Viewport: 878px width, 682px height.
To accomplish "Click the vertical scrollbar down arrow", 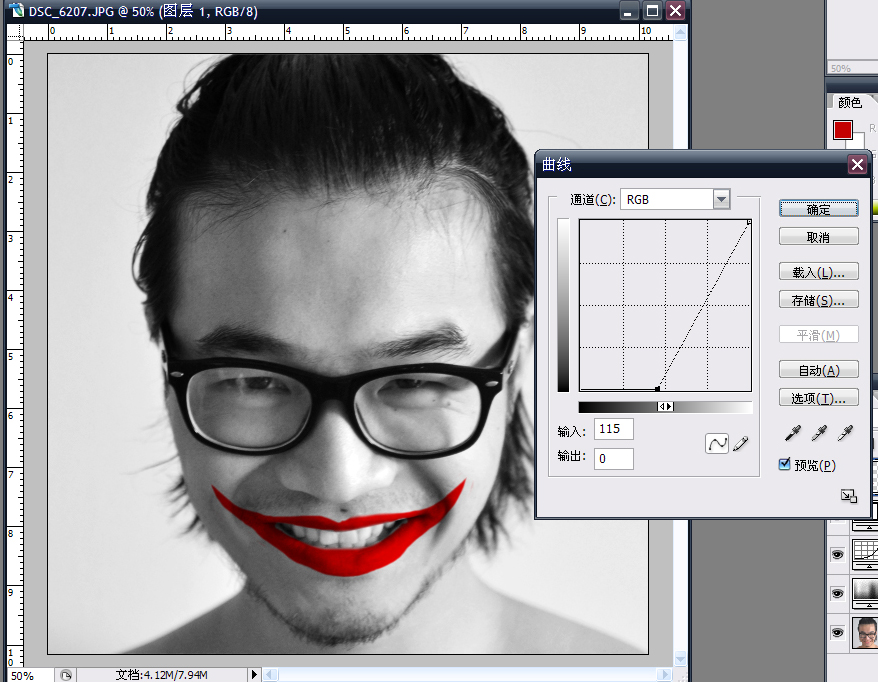I will [680, 658].
